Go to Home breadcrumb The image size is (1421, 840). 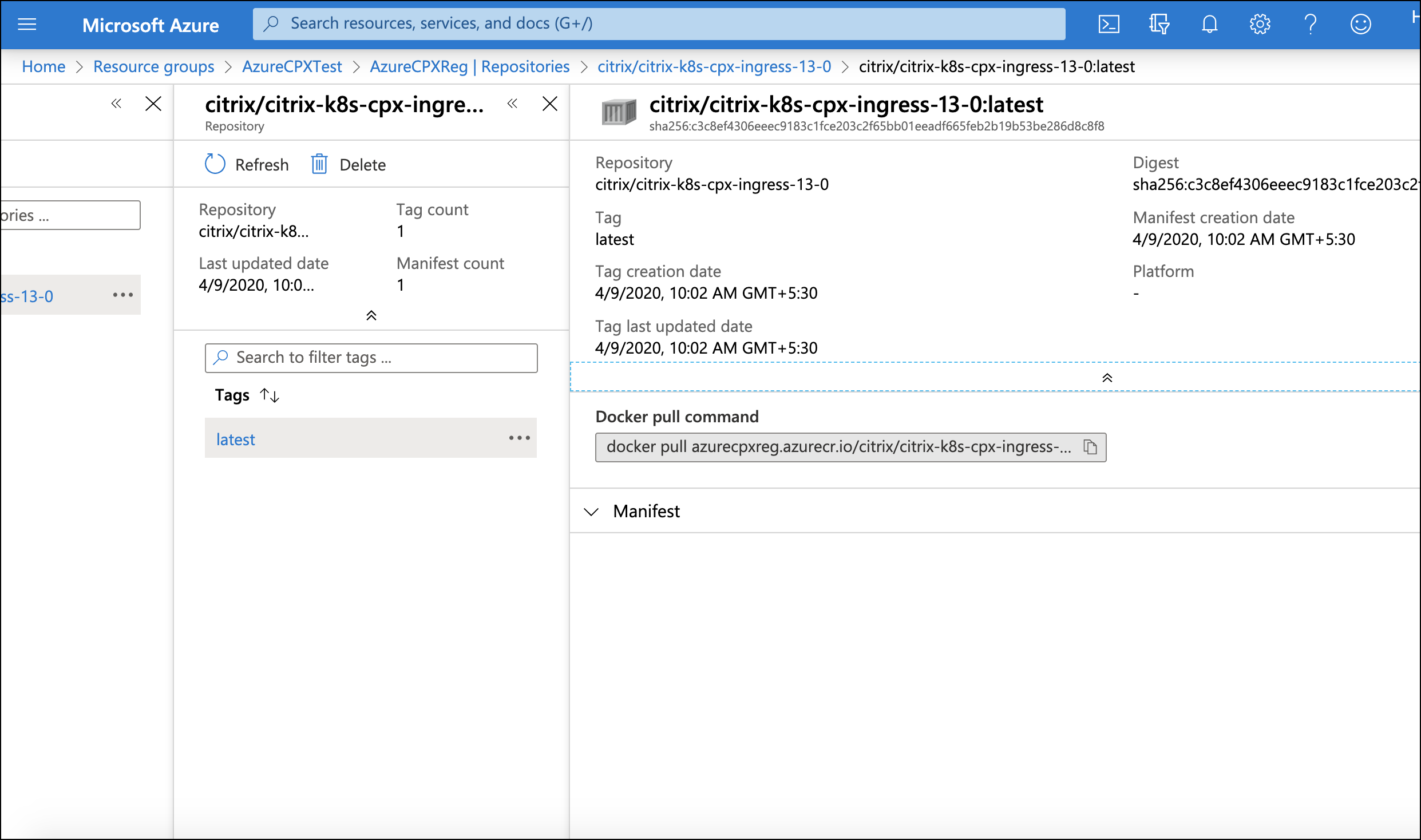43,66
